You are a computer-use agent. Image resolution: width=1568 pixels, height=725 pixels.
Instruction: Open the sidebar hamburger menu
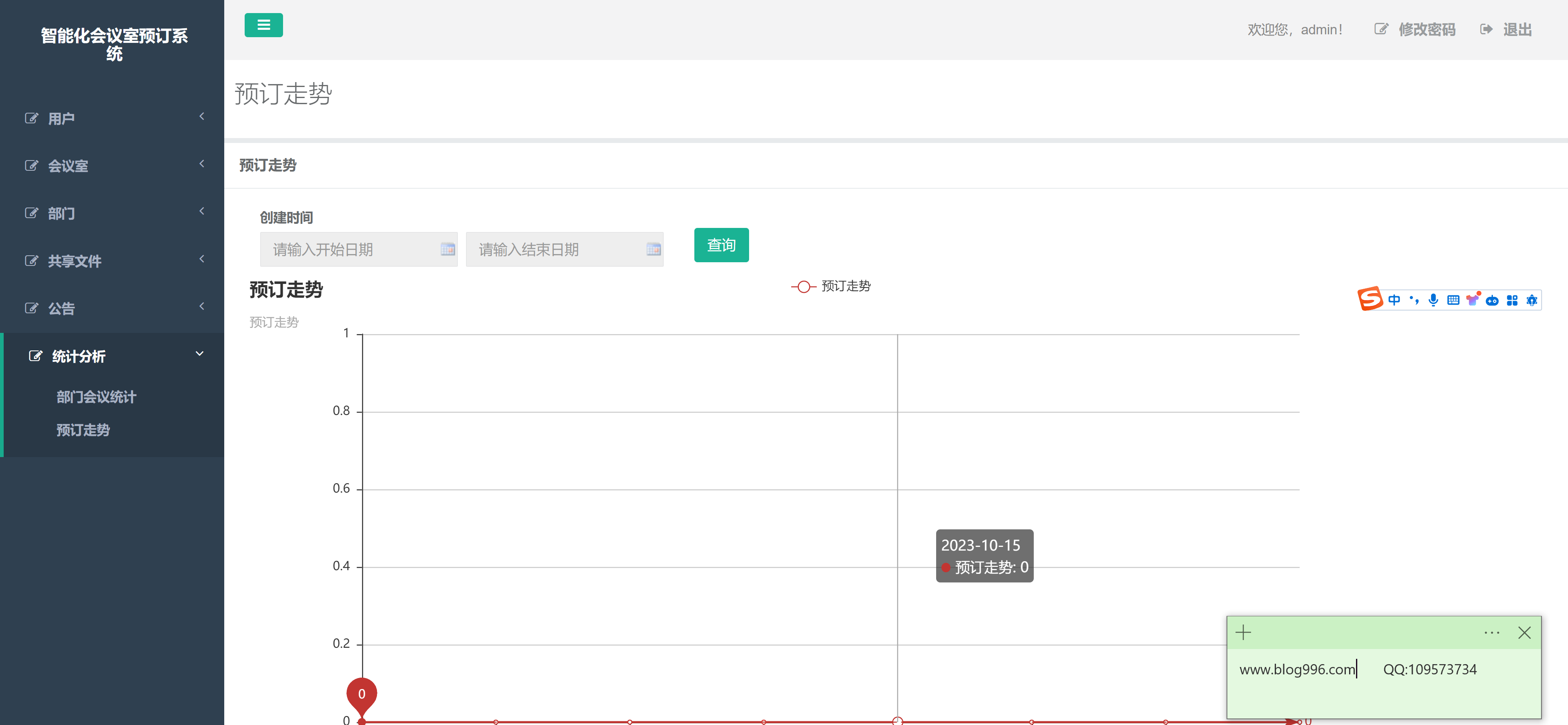coord(263,25)
